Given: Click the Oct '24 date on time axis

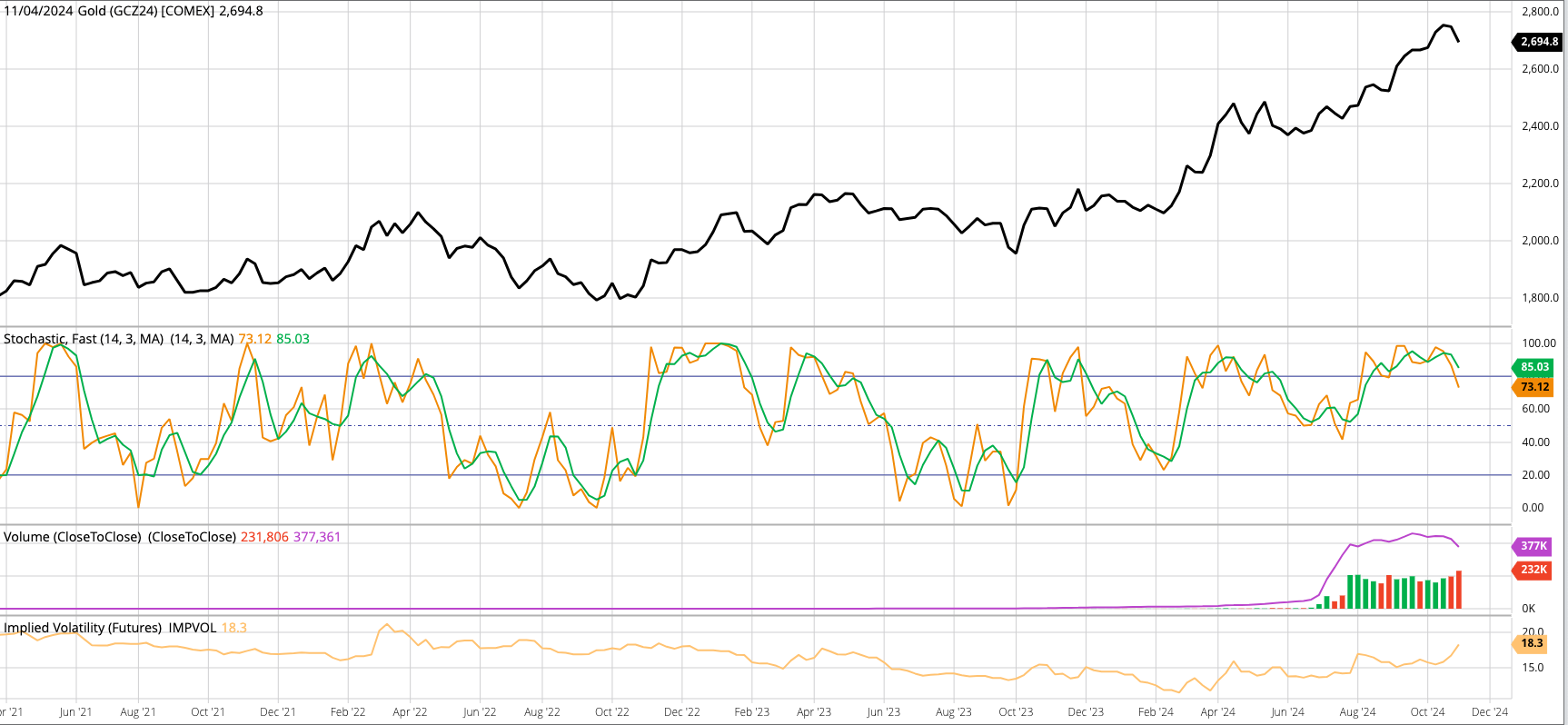Looking at the screenshot, I should tap(1427, 712).
